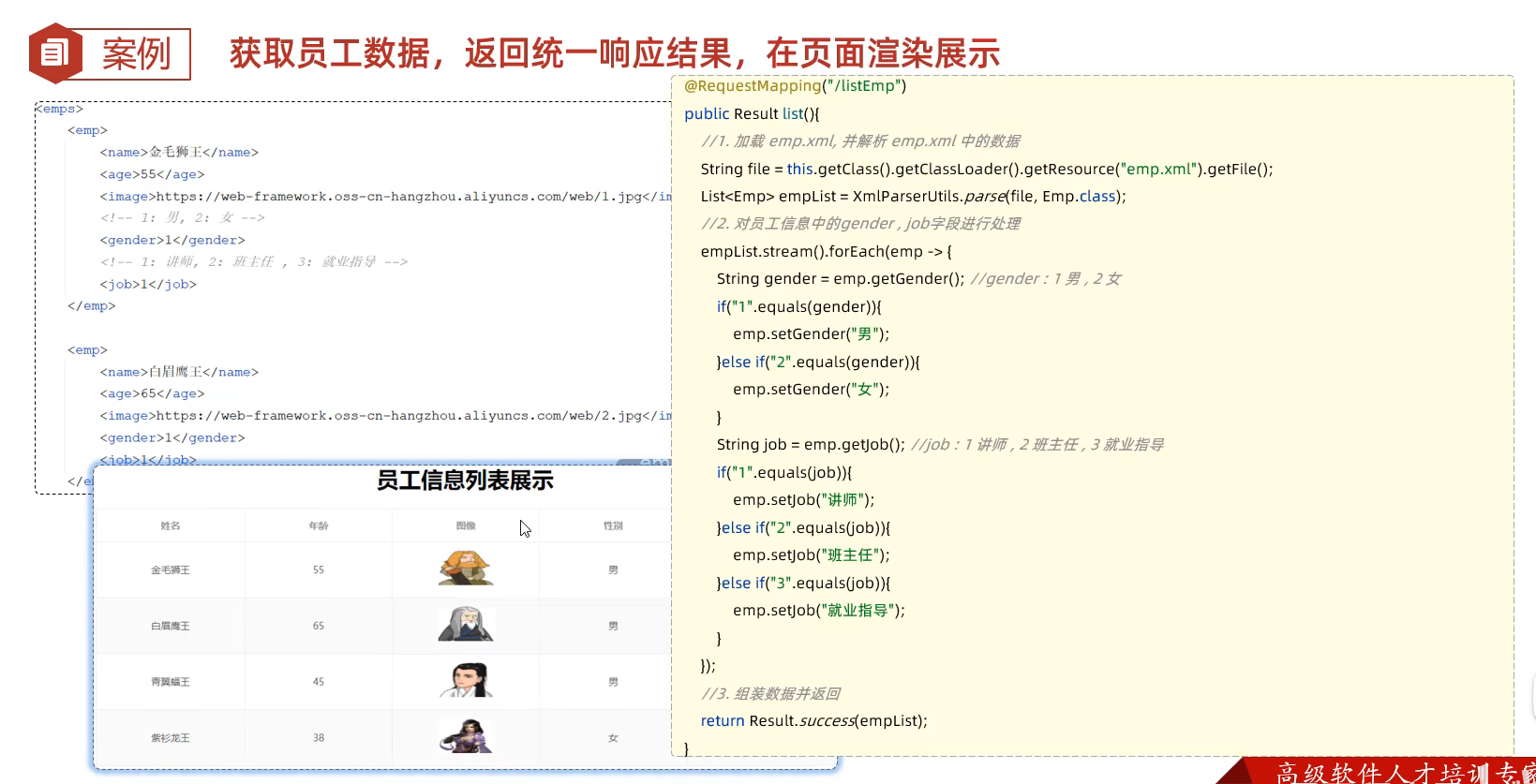The width and height of the screenshot is (1536, 784).
Task: Click the @RequestMapping annotation line
Action: 795,86
